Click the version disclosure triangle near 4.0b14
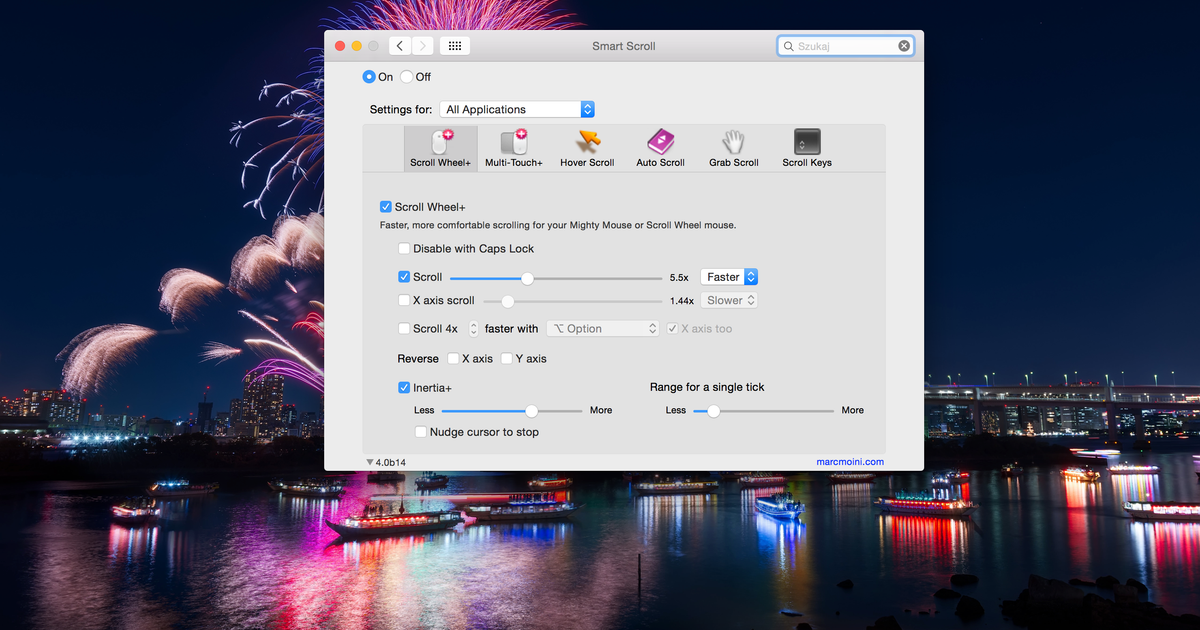Screen dimensions: 1200x630 [370, 462]
